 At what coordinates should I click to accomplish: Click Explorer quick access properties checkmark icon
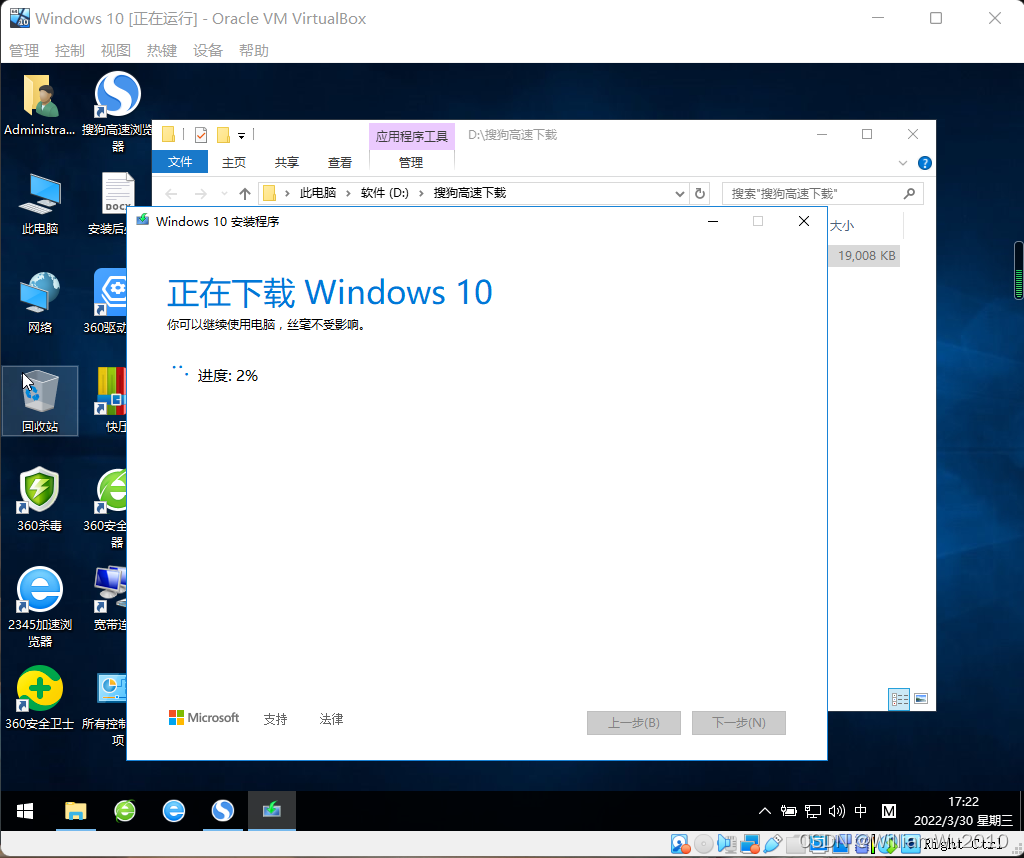pyautogui.click(x=201, y=135)
